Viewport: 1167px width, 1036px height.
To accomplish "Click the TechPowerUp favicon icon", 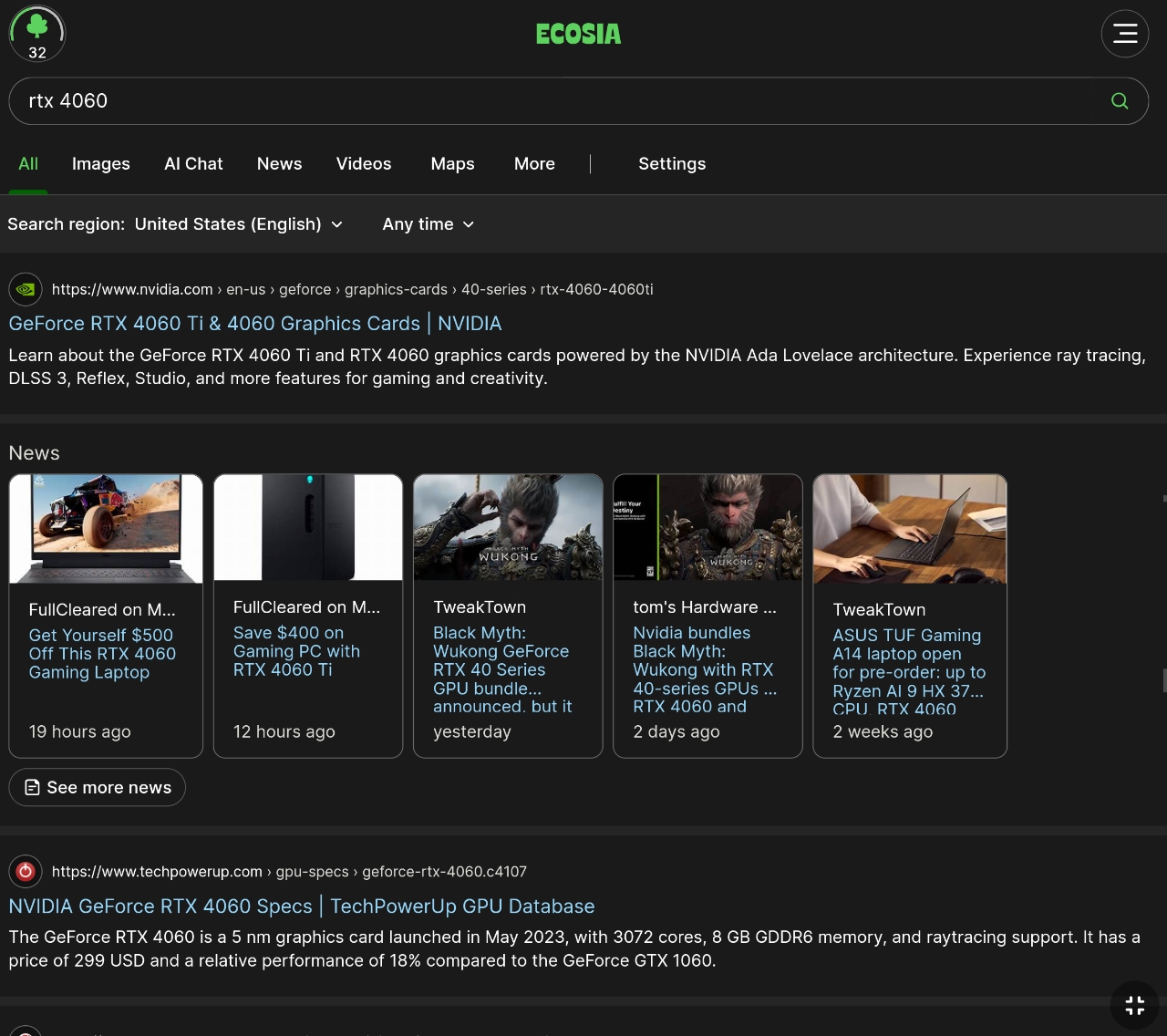I will [x=26, y=871].
